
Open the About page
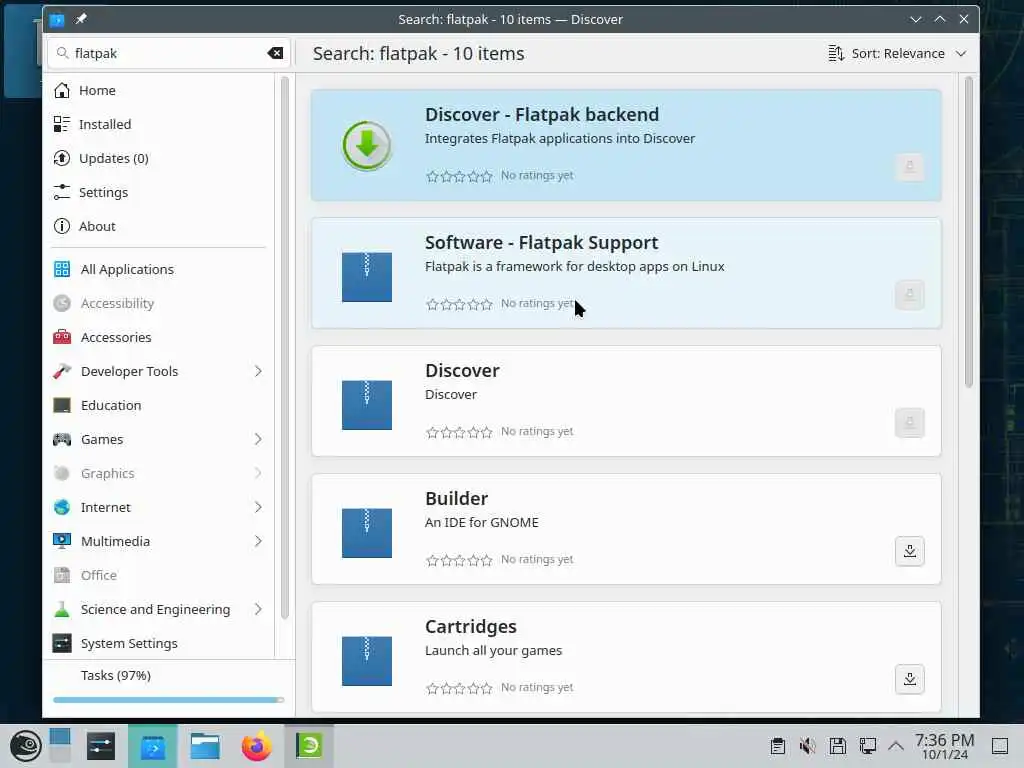click(159, 226)
